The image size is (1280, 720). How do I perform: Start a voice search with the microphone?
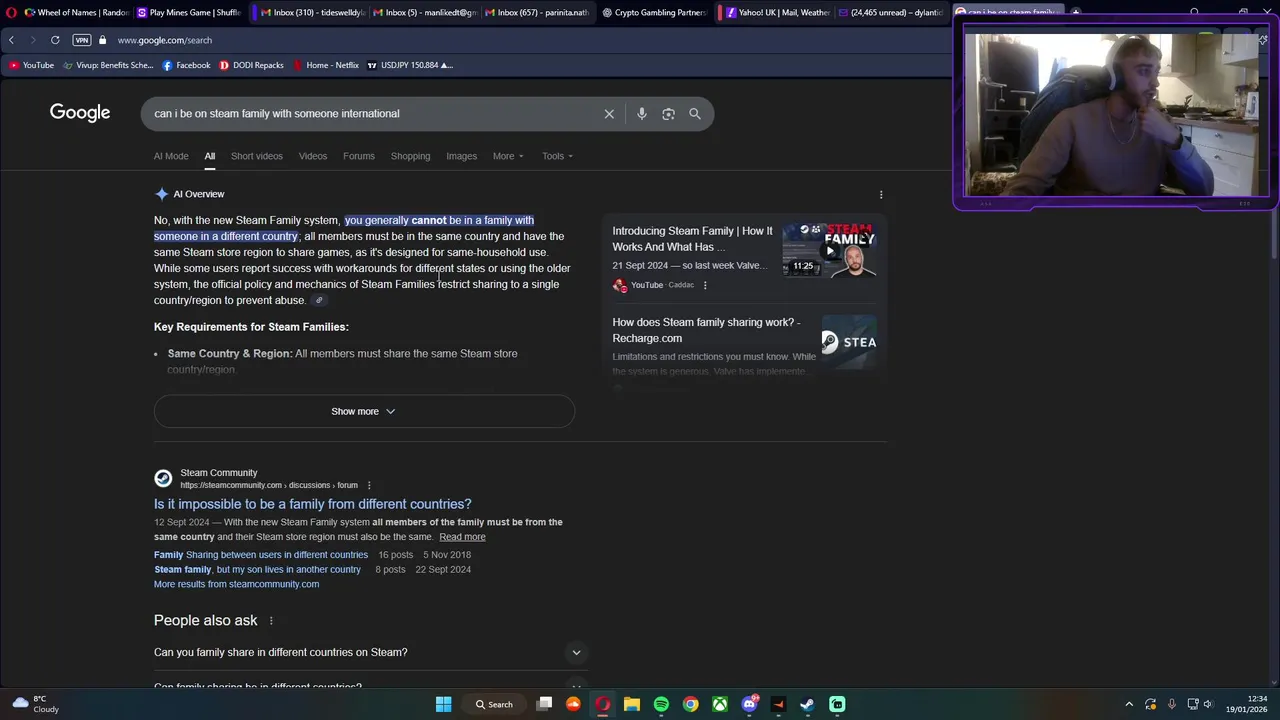(642, 114)
